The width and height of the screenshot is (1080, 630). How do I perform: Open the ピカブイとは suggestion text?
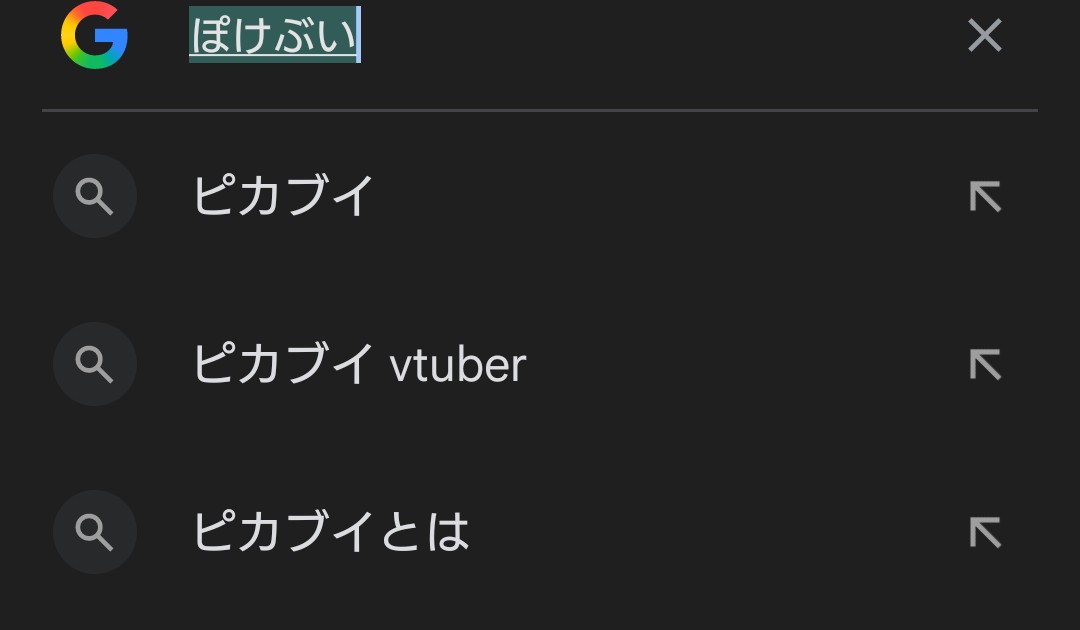[330, 533]
